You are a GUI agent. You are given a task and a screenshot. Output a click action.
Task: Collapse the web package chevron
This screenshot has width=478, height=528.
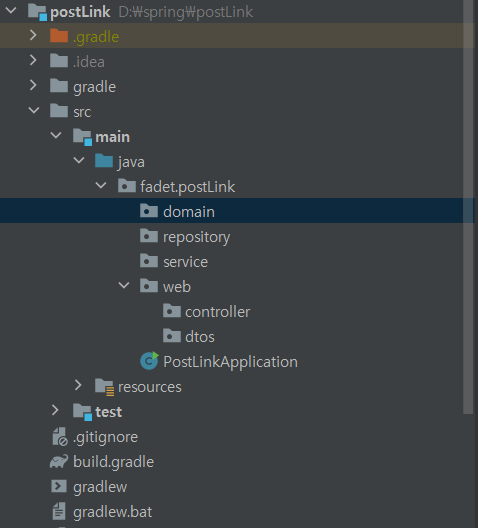pos(124,286)
